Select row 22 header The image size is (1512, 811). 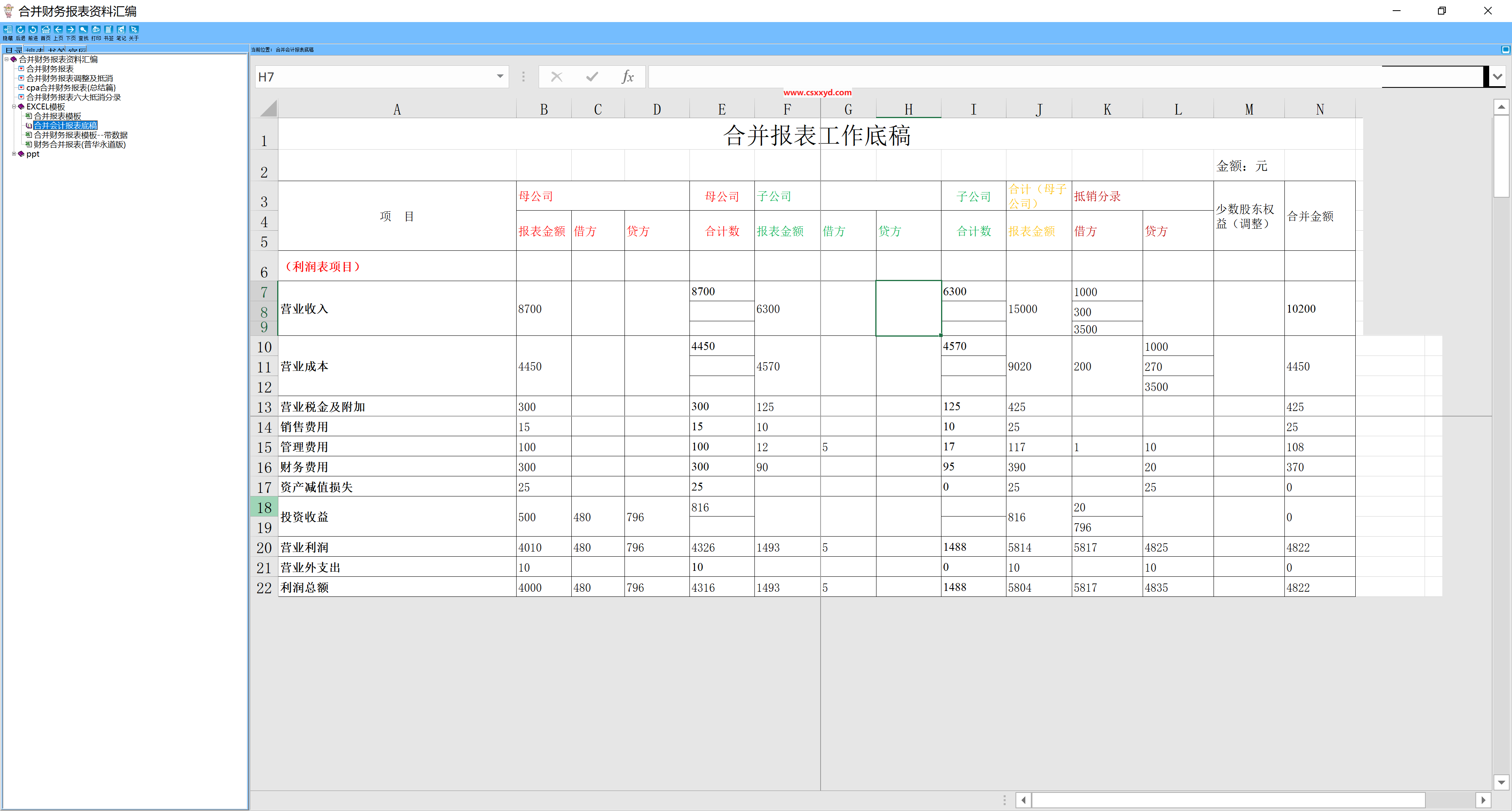pos(264,587)
